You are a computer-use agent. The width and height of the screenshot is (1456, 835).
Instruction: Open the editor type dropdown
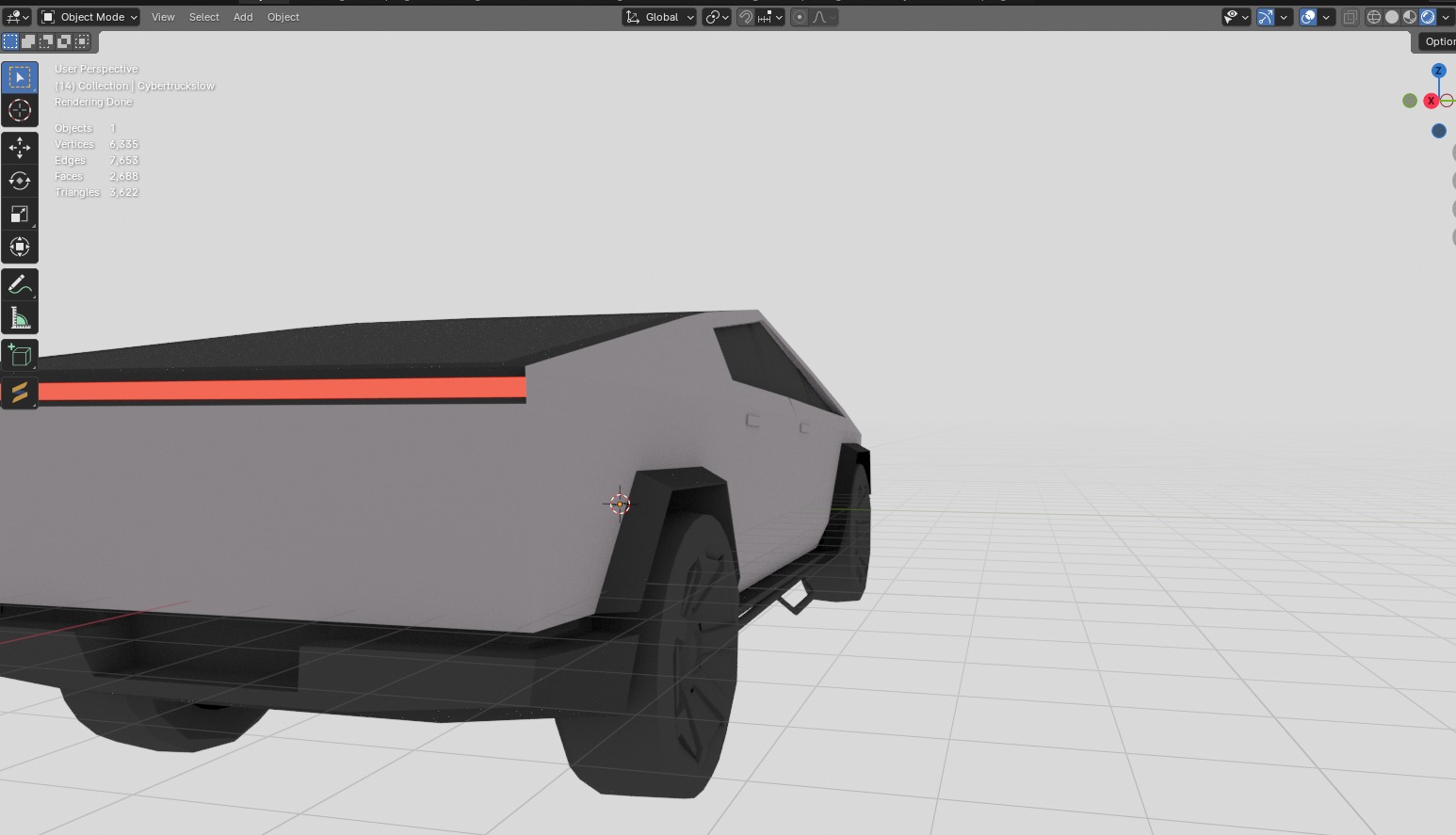(x=17, y=17)
